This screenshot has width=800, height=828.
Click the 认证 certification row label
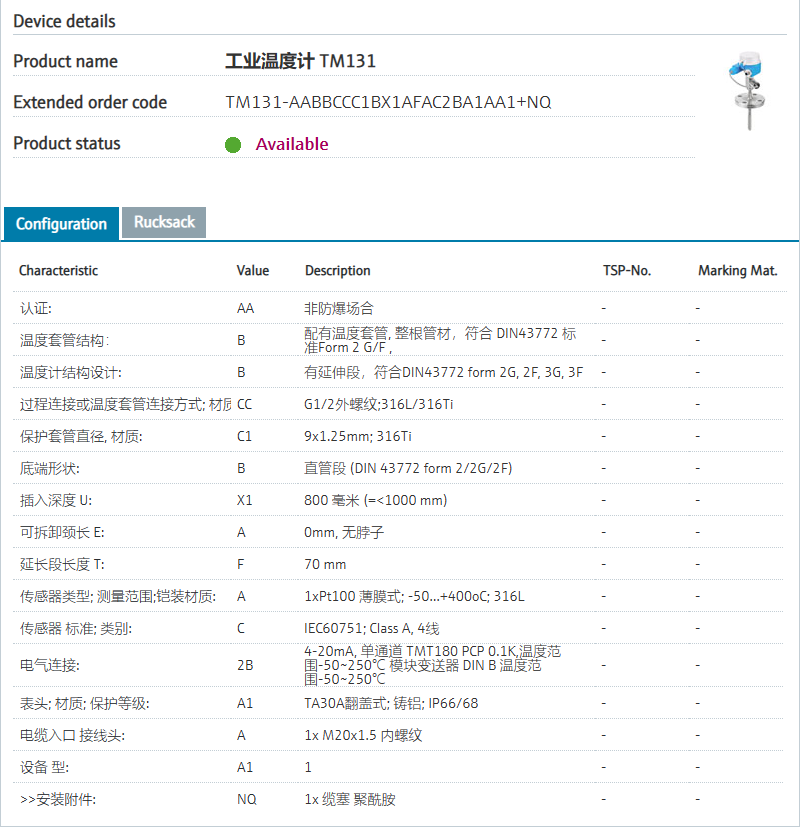(x=36, y=309)
